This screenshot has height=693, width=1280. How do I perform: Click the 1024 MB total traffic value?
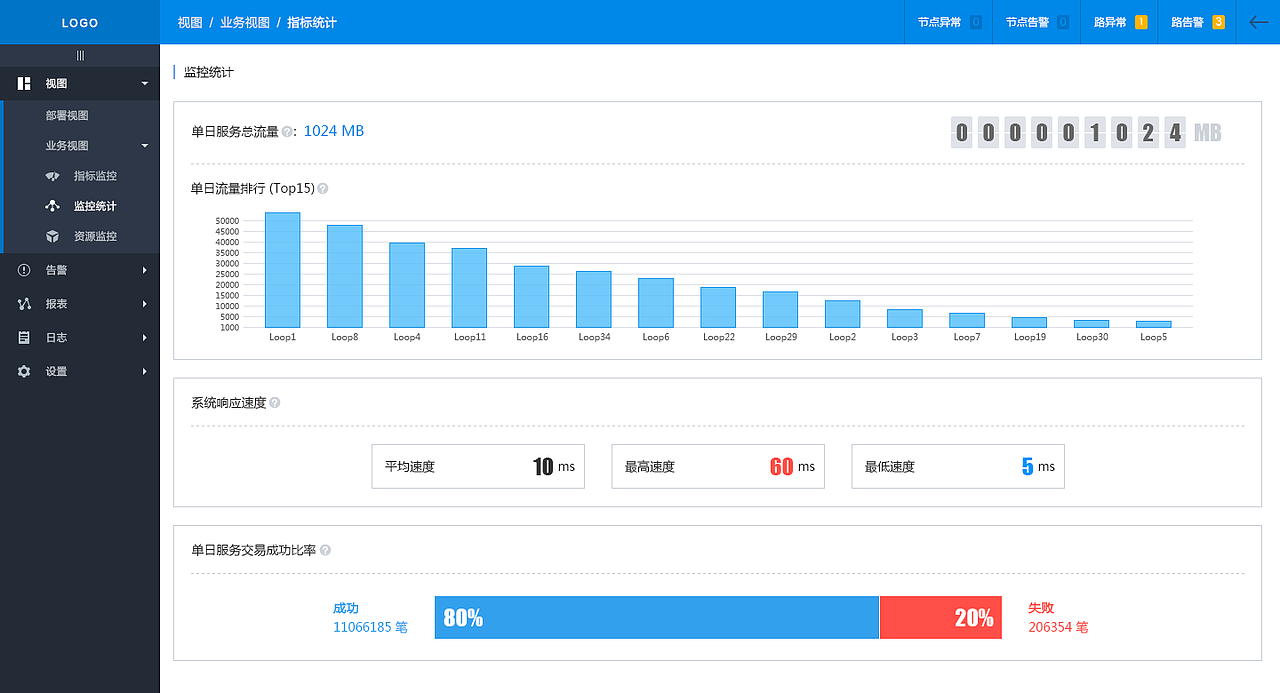tap(334, 131)
